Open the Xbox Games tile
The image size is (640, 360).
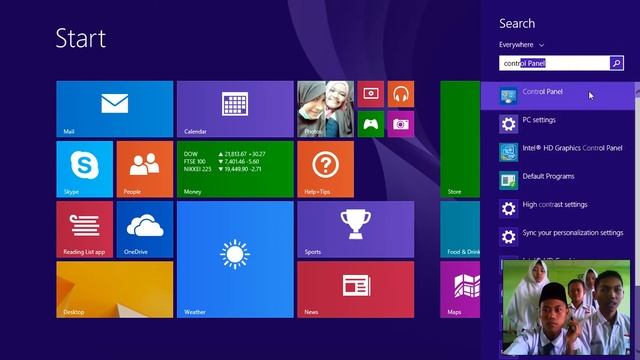coord(371,124)
